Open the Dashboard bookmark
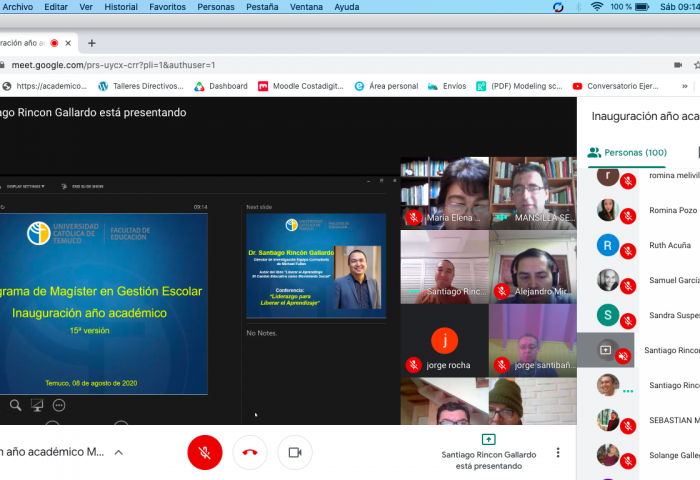This screenshot has width=700, height=480. tap(221, 86)
